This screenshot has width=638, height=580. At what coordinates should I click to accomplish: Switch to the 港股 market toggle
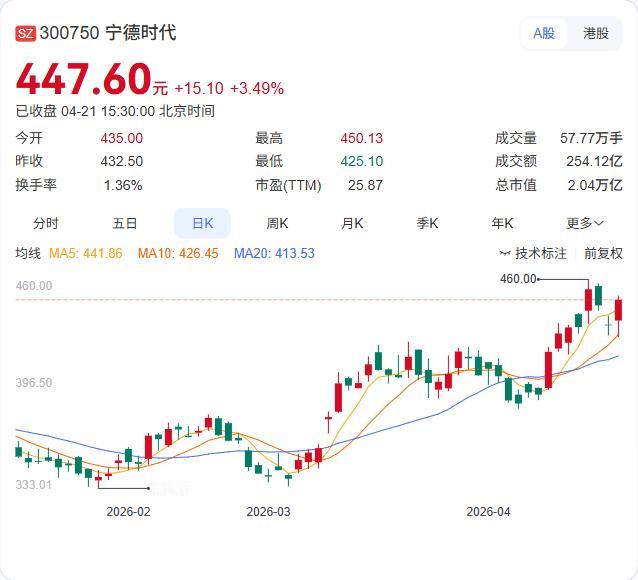point(596,33)
